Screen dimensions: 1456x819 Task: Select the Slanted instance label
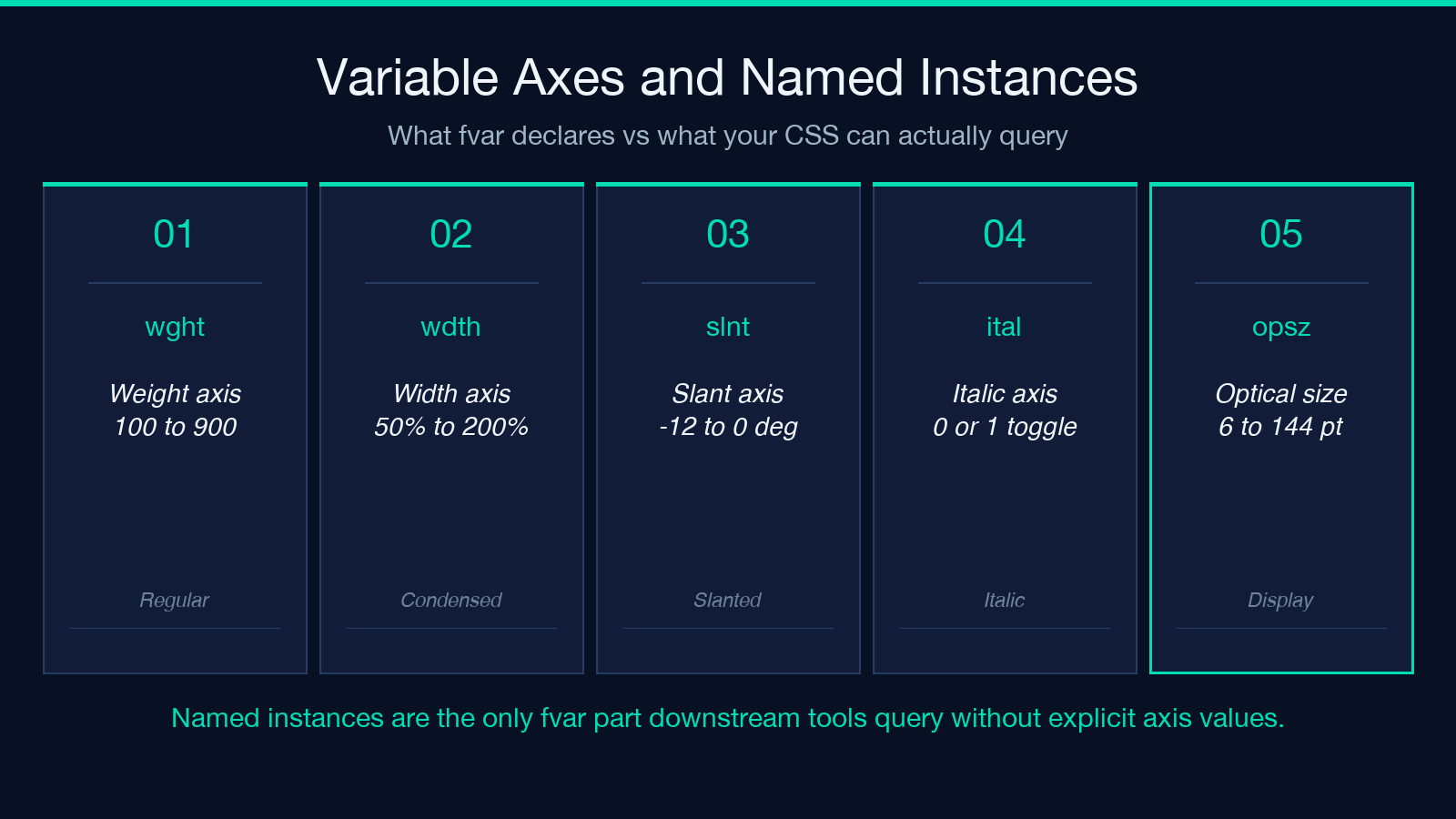pyautogui.click(x=728, y=601)
